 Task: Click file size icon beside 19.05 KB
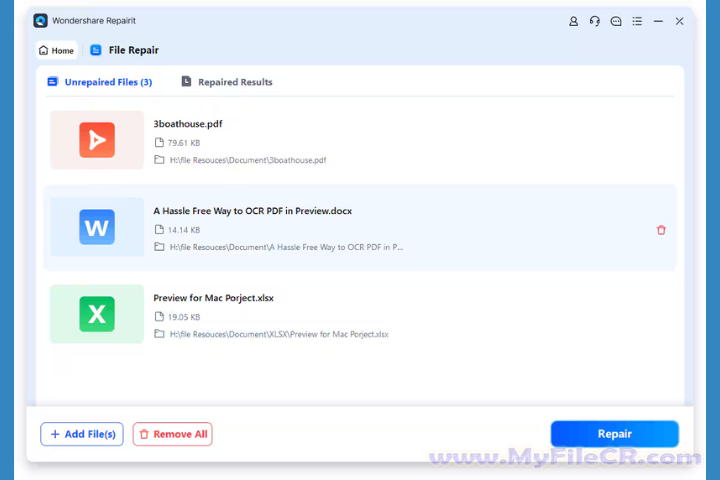click(x=159, y=316)
